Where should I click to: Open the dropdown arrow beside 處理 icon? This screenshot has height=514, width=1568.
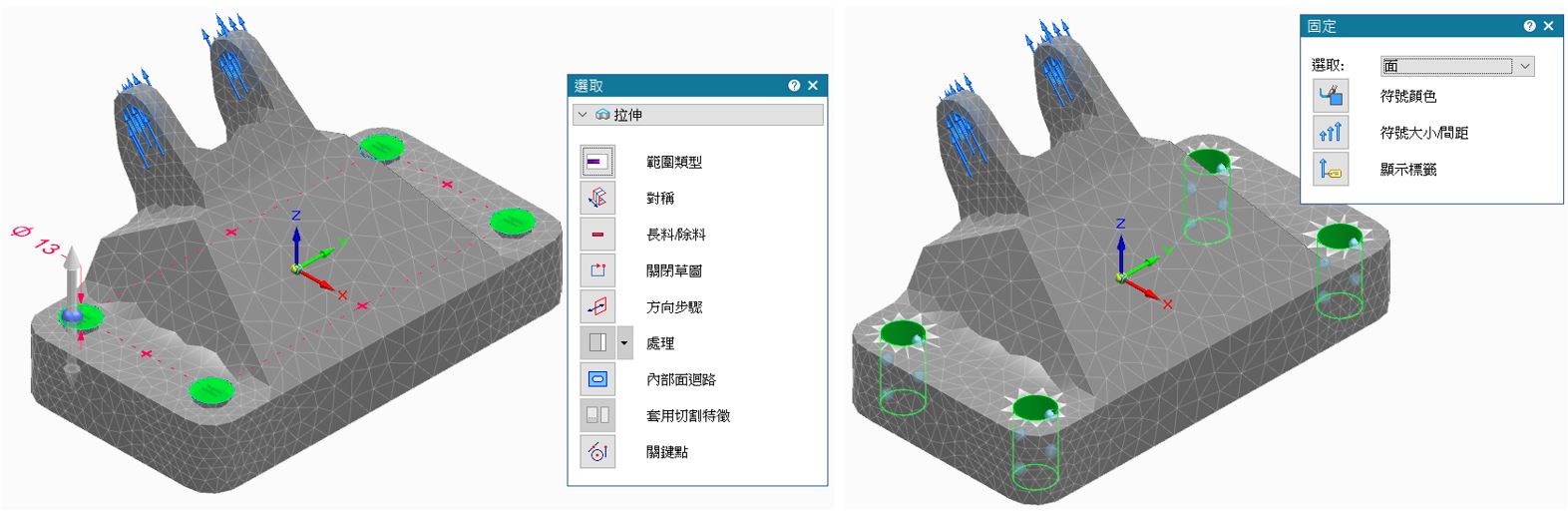tap(624, 343)
